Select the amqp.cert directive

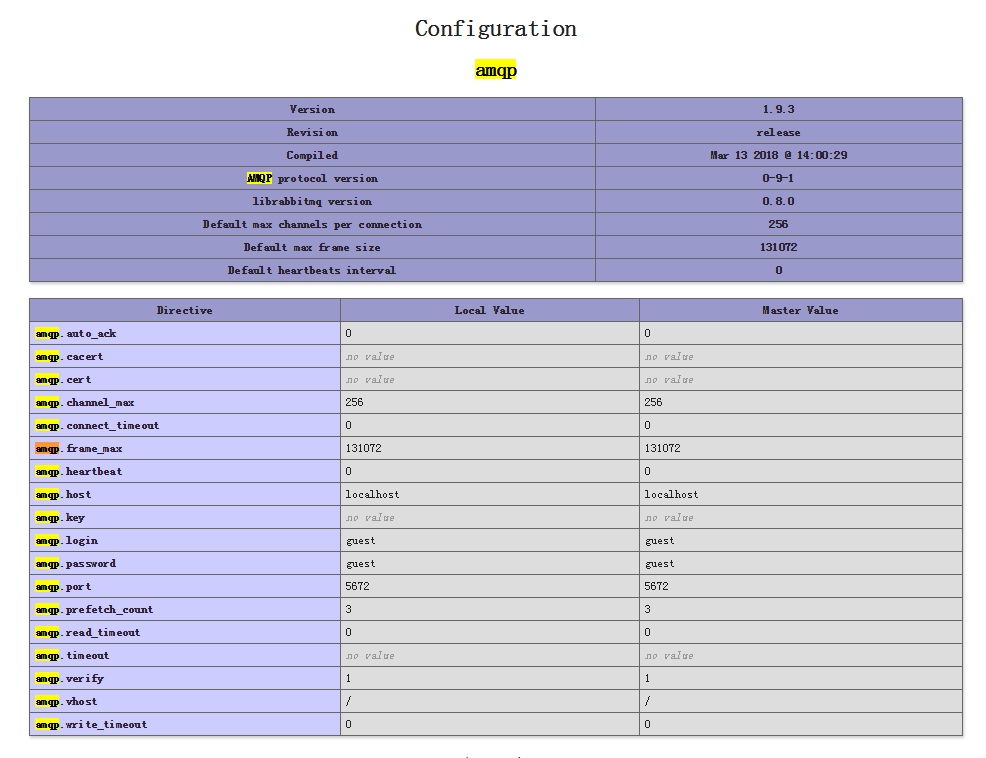click(x=63, y=380)
